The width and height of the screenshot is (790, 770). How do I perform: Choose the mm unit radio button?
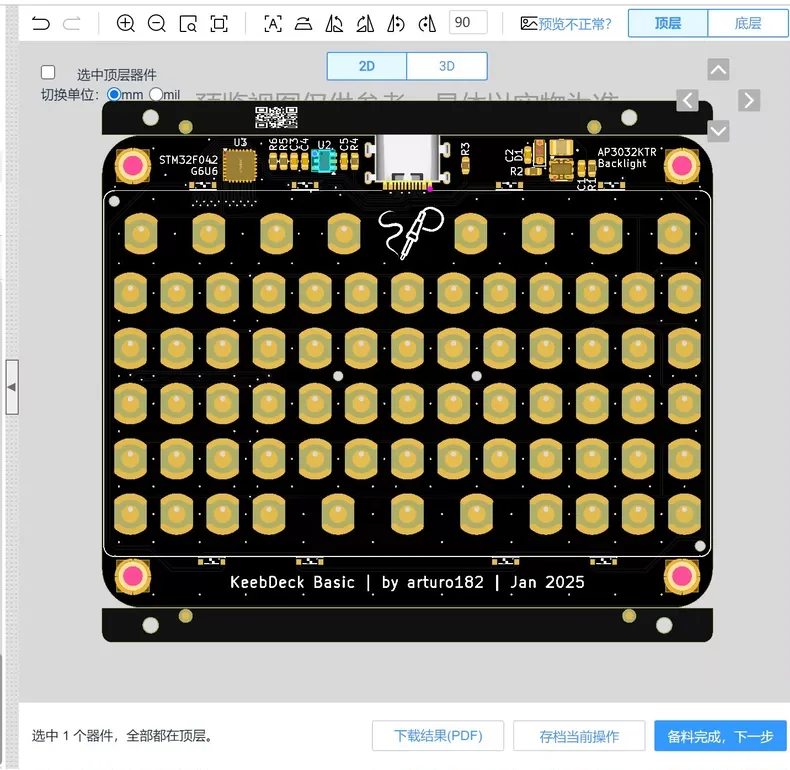coord(114,94)
